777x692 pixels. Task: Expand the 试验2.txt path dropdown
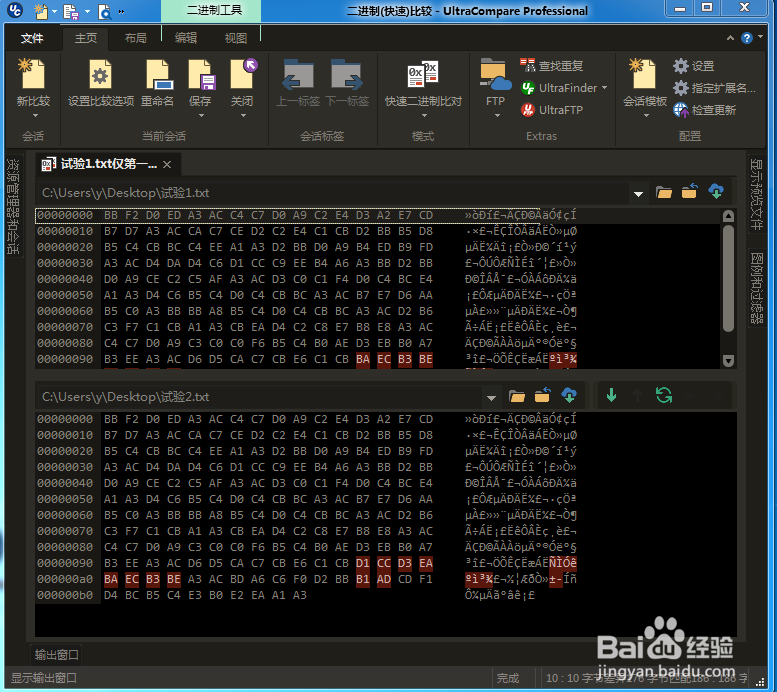[490, 397]
